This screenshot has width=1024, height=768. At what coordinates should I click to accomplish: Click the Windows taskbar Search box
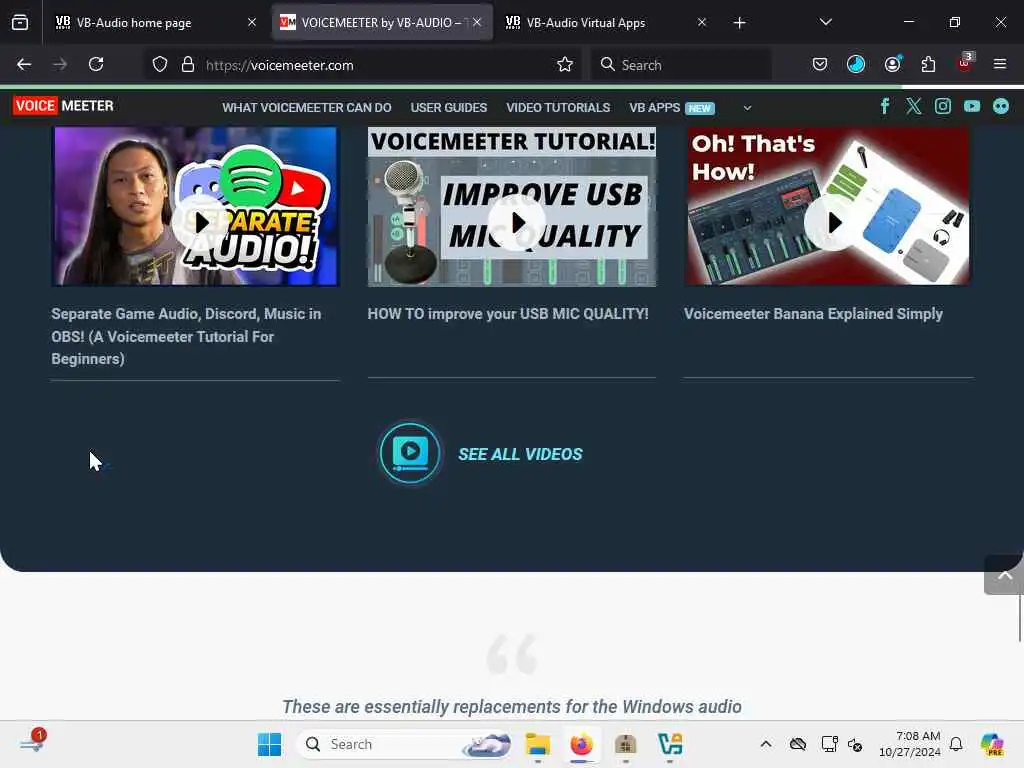coord(405,744)
